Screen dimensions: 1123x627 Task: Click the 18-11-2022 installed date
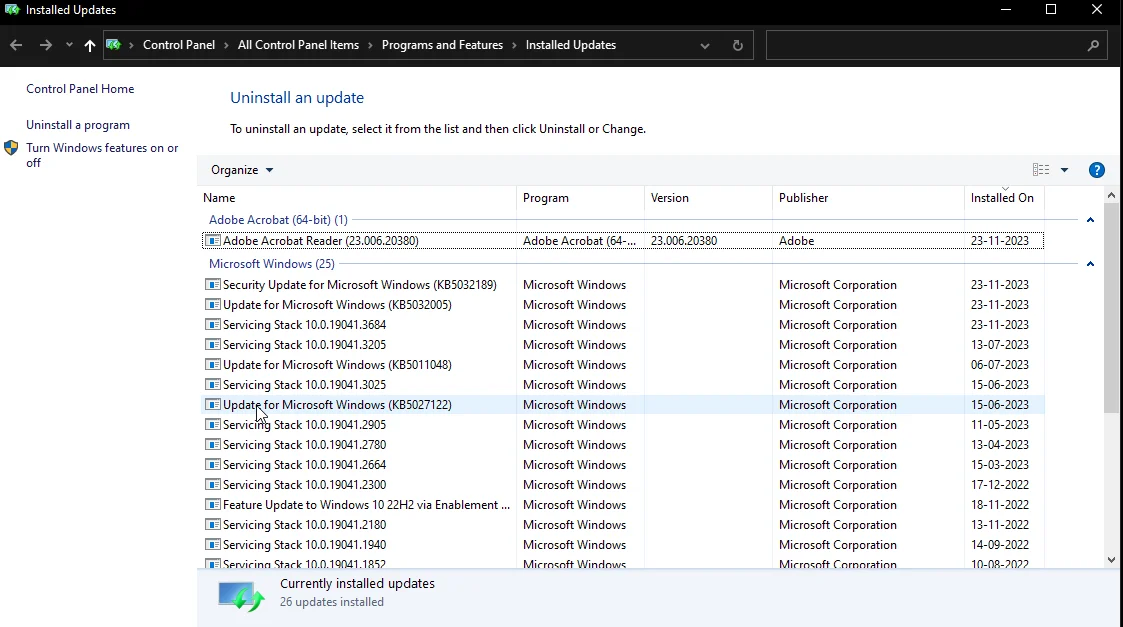pos(1000,505)
